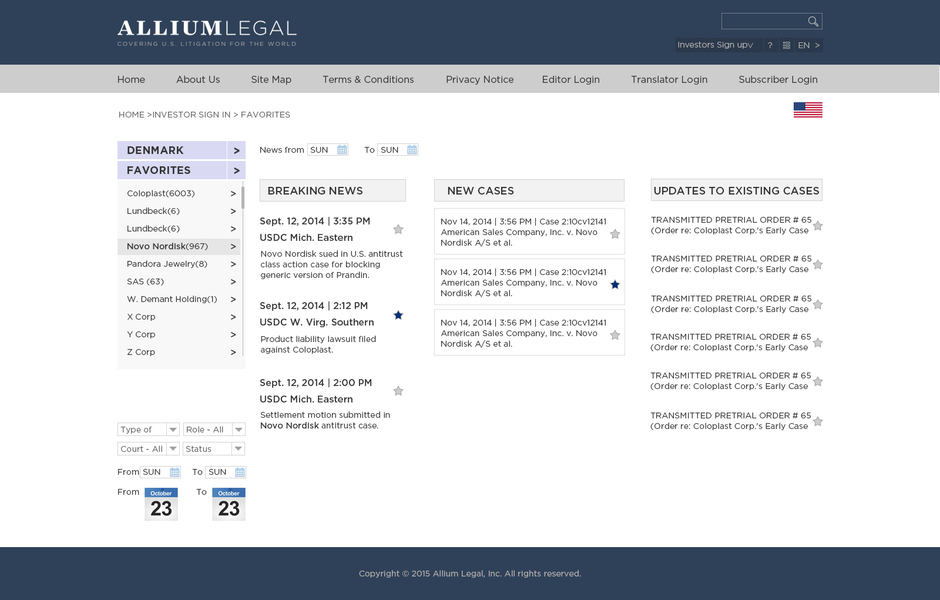Open sidebar To SUN calendar icon
The width and height of the screenshot is (940, 600).
[x=240, y=472]
